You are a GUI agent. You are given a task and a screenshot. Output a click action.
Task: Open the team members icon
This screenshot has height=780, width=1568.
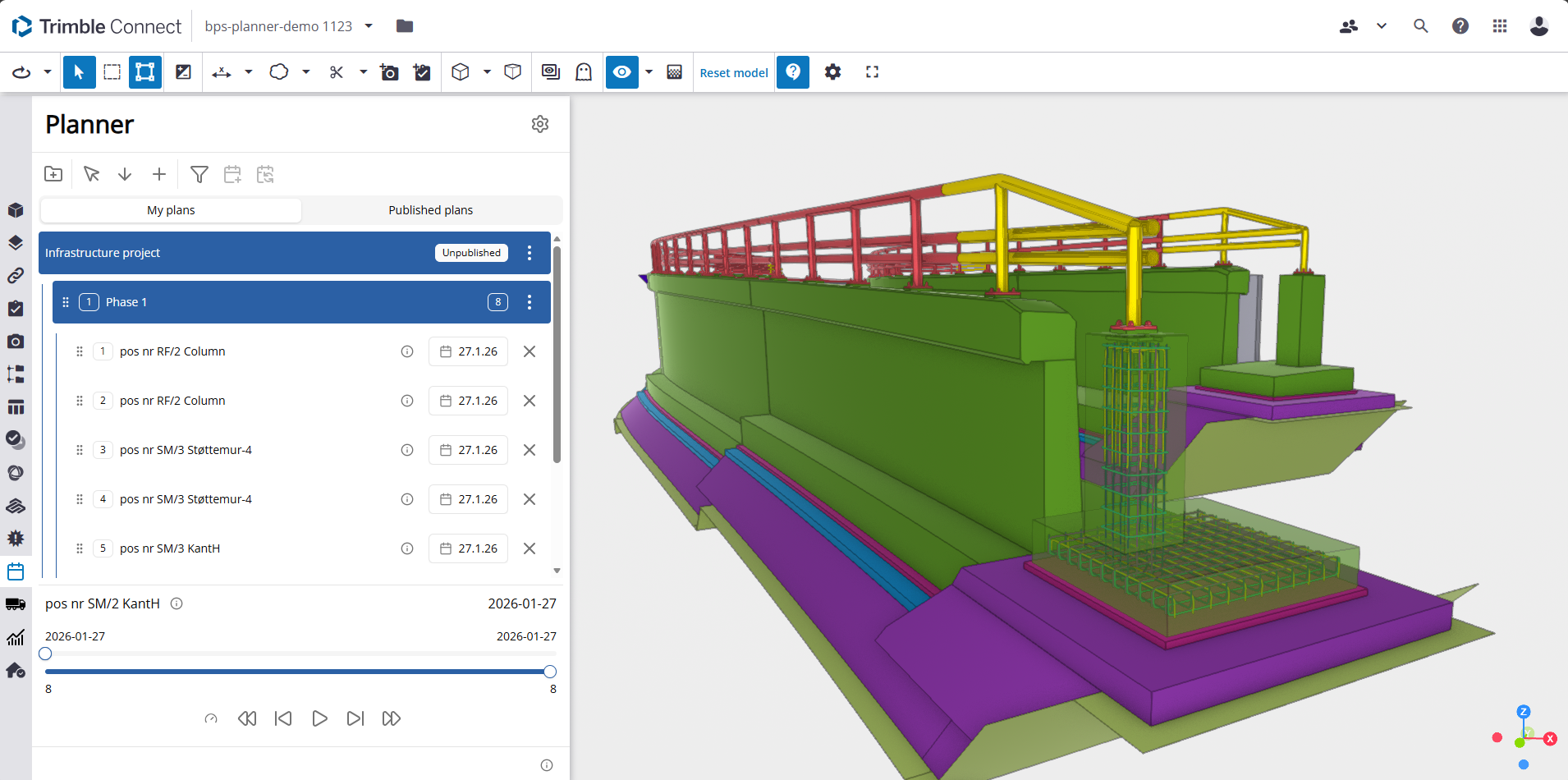[1348, 26]
